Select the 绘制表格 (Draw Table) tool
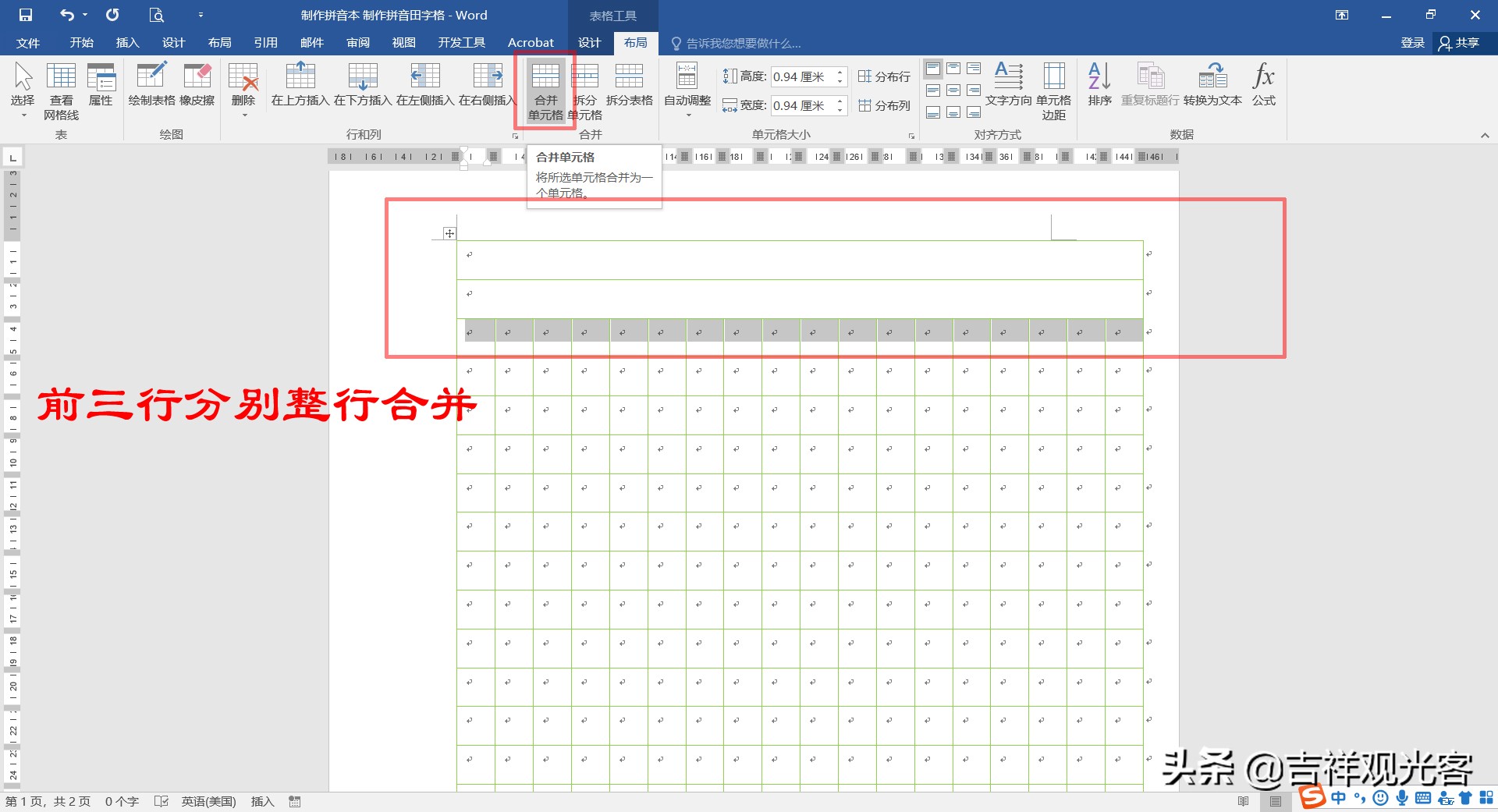 tap(151, 86)
